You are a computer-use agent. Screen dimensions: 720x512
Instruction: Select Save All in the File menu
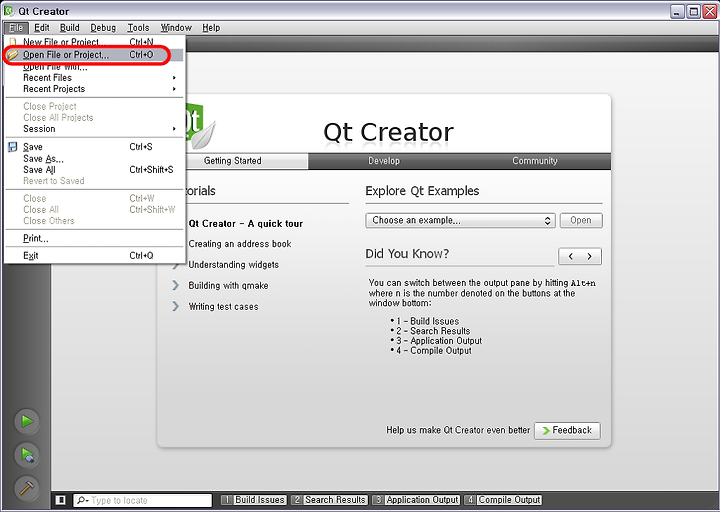click(x=95, y=169)
